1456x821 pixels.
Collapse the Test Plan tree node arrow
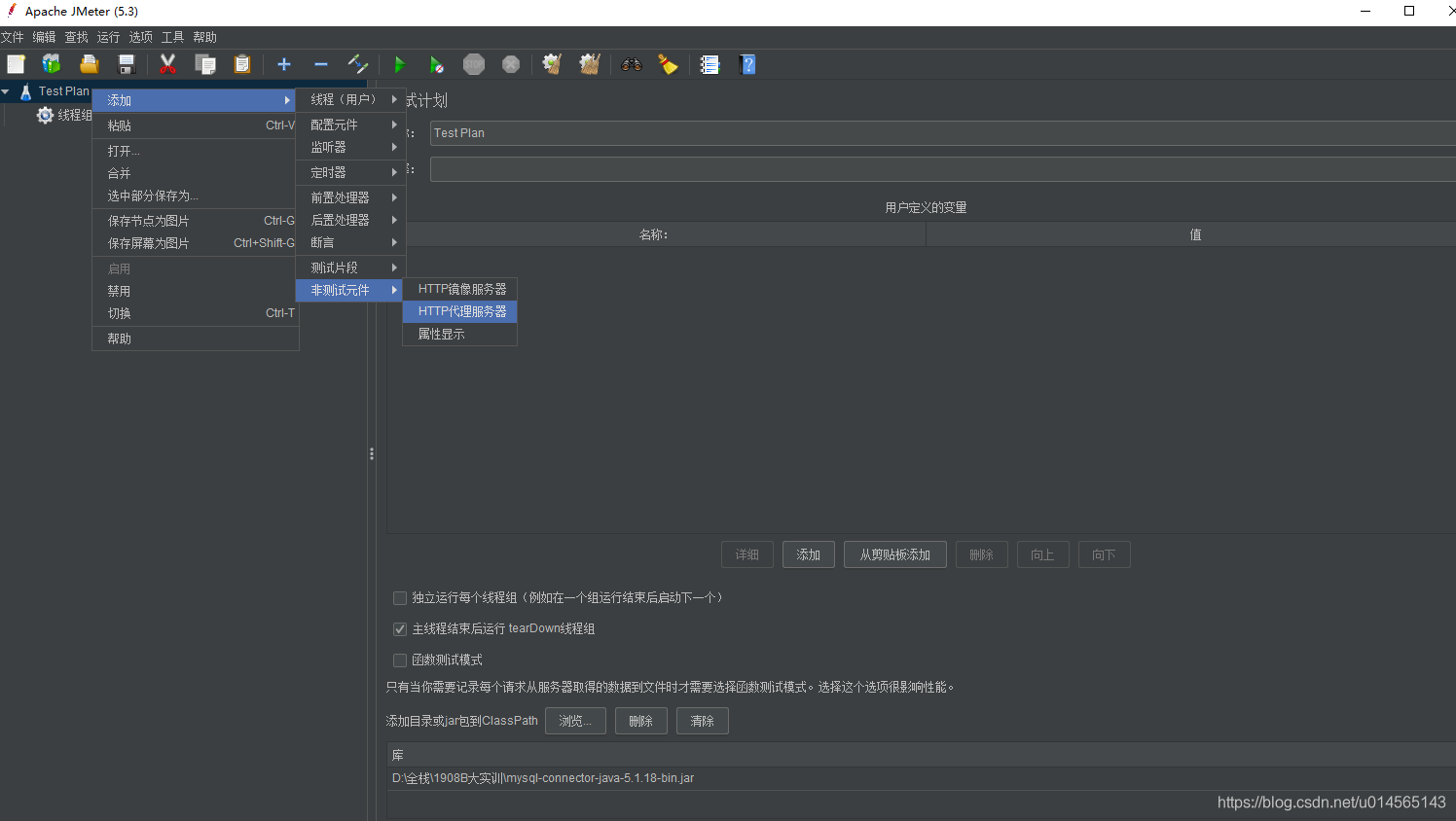pyautogui.click(x=6, y=91)
